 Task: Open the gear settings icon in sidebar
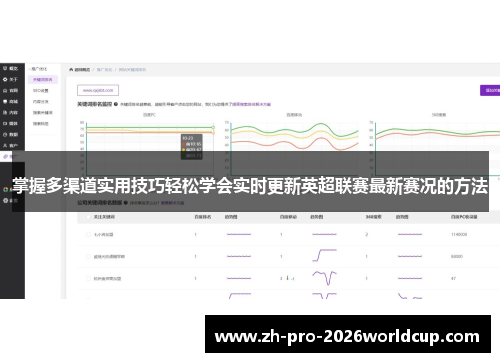[x=5, y=200]
